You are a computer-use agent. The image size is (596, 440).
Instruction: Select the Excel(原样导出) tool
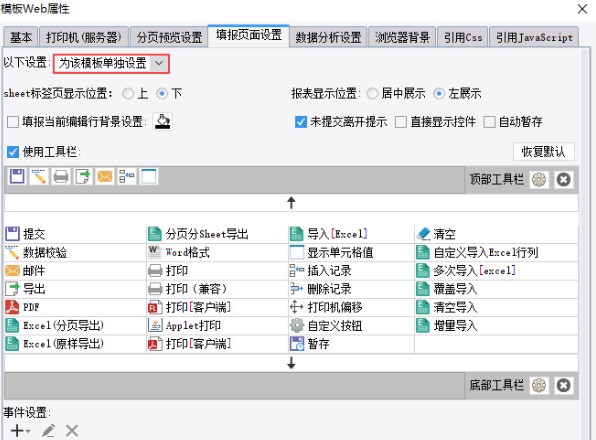point(75,344)
